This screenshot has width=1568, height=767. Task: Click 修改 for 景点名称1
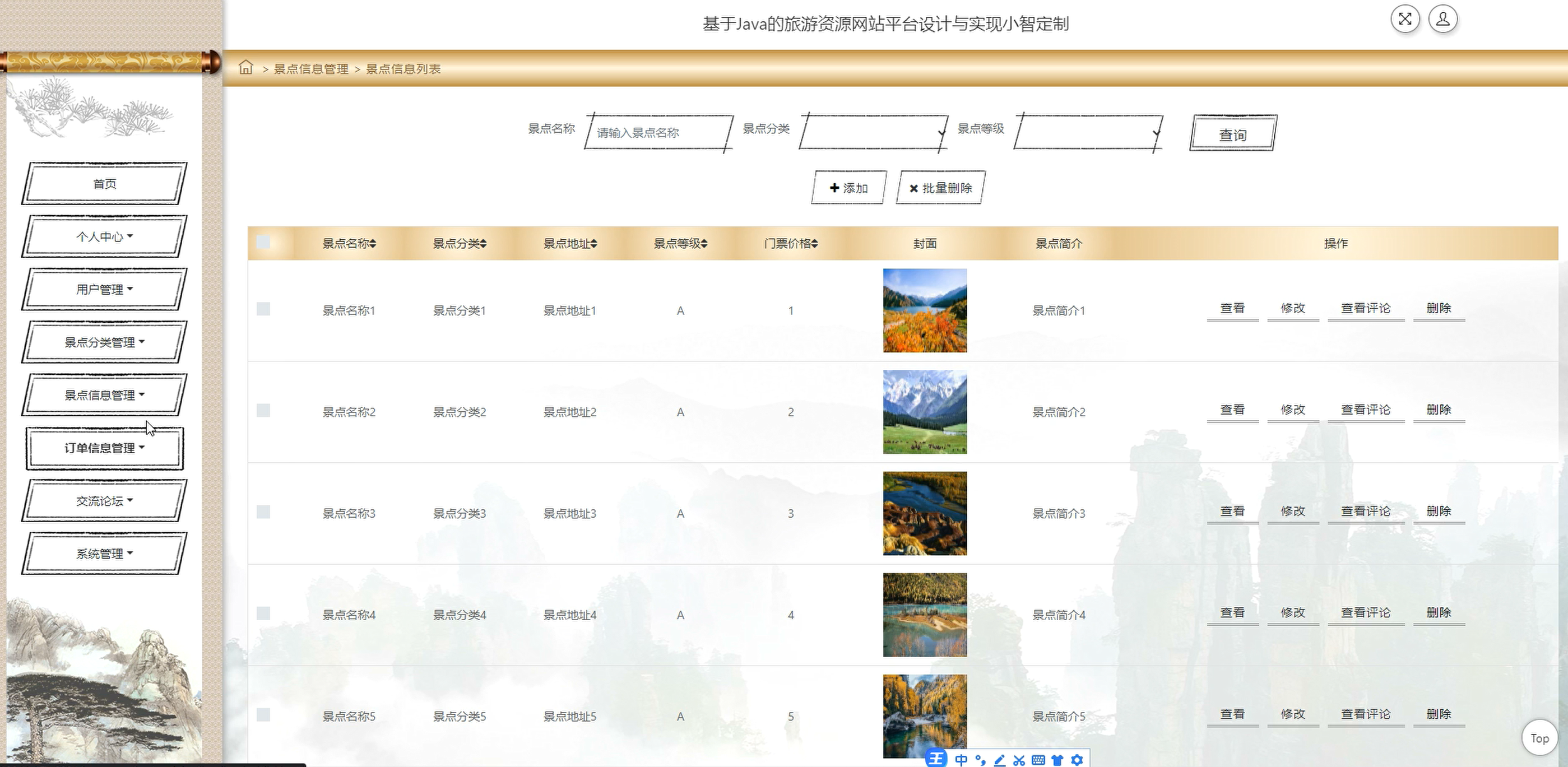tap(1293, 309)
